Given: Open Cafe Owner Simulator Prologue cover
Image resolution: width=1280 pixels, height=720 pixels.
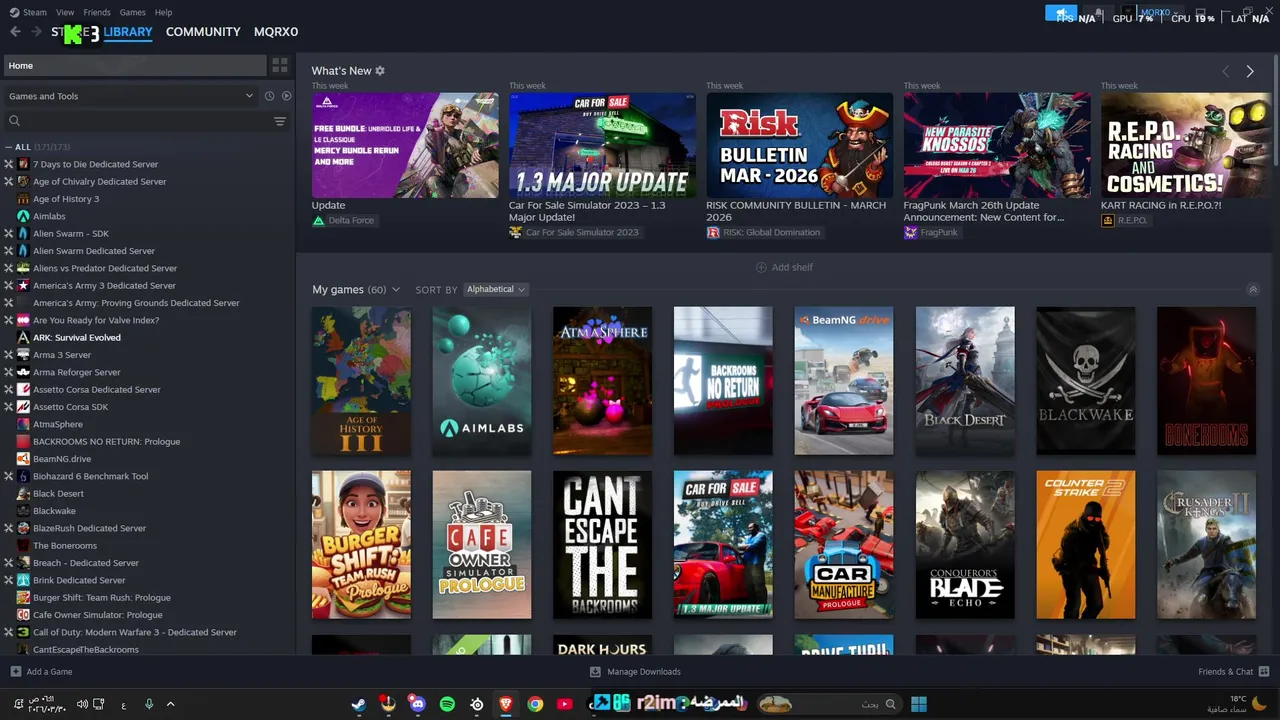Looking at the screenshot, I should [x=482, y=545].
